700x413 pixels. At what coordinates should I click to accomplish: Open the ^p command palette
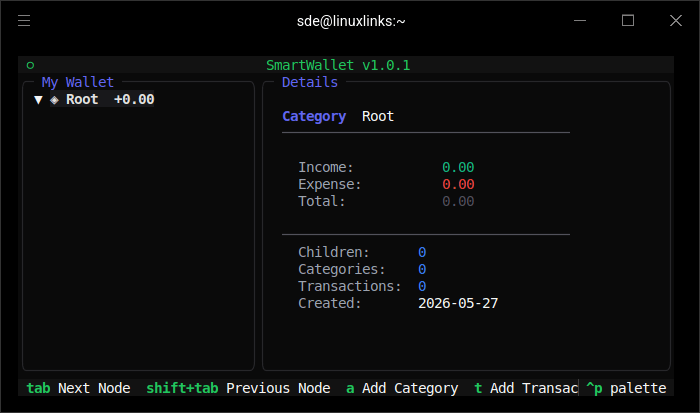pos(626,388)
